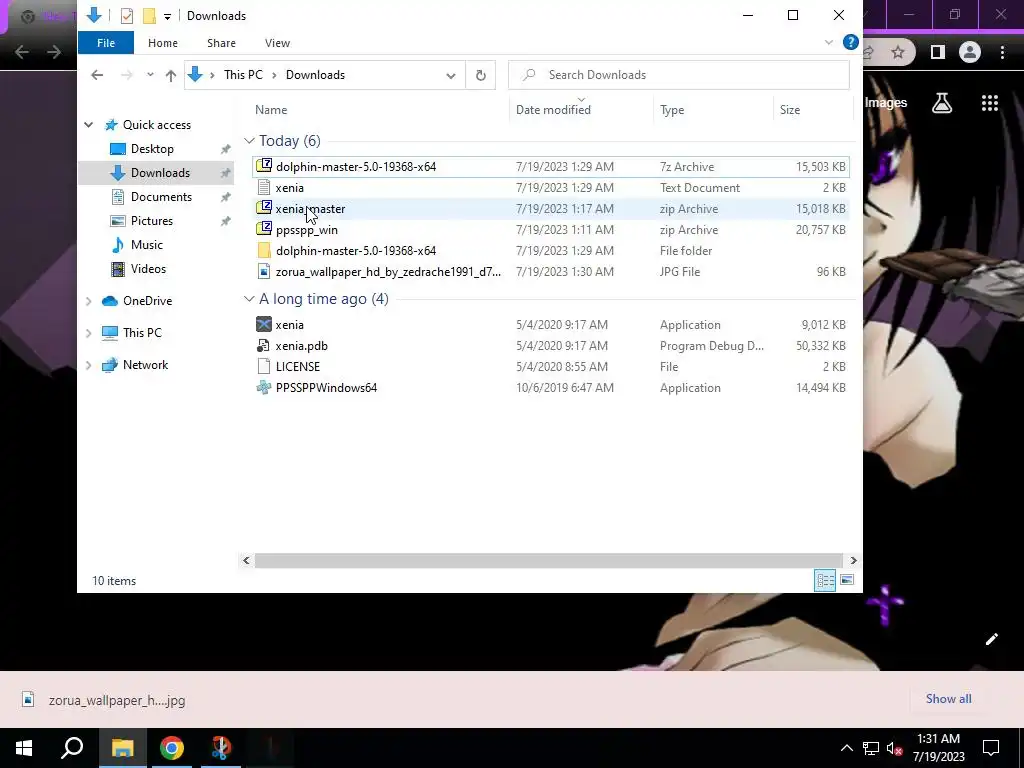1024x768 pixels.
Task: Click the 15,018 KB size cell
Action: point(821,209)
